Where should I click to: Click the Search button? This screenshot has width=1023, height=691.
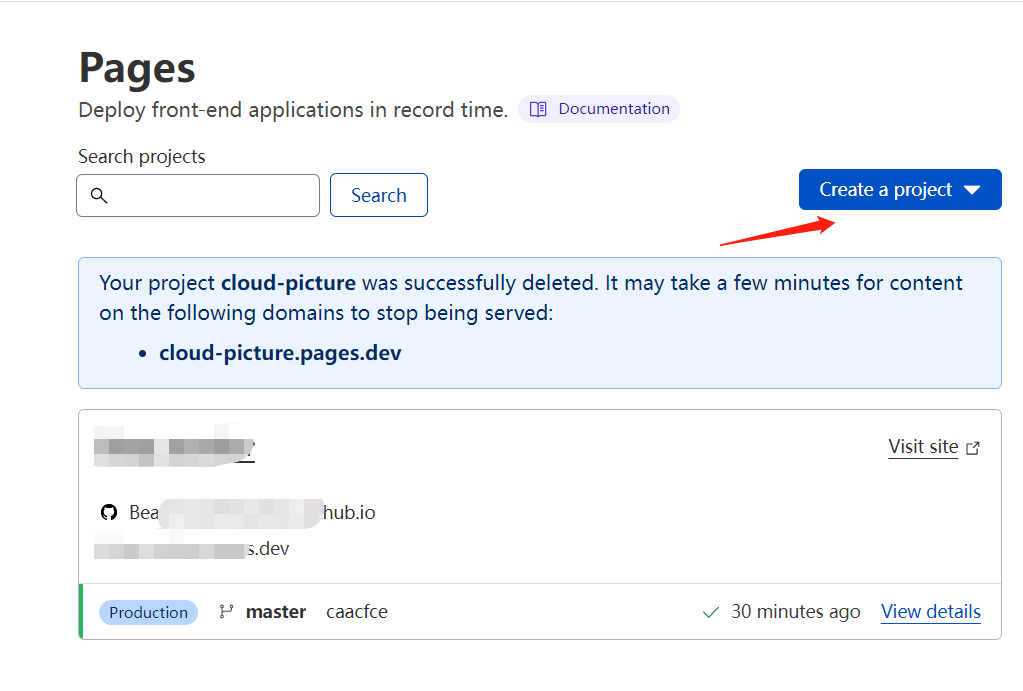click(x=378, y=195)
